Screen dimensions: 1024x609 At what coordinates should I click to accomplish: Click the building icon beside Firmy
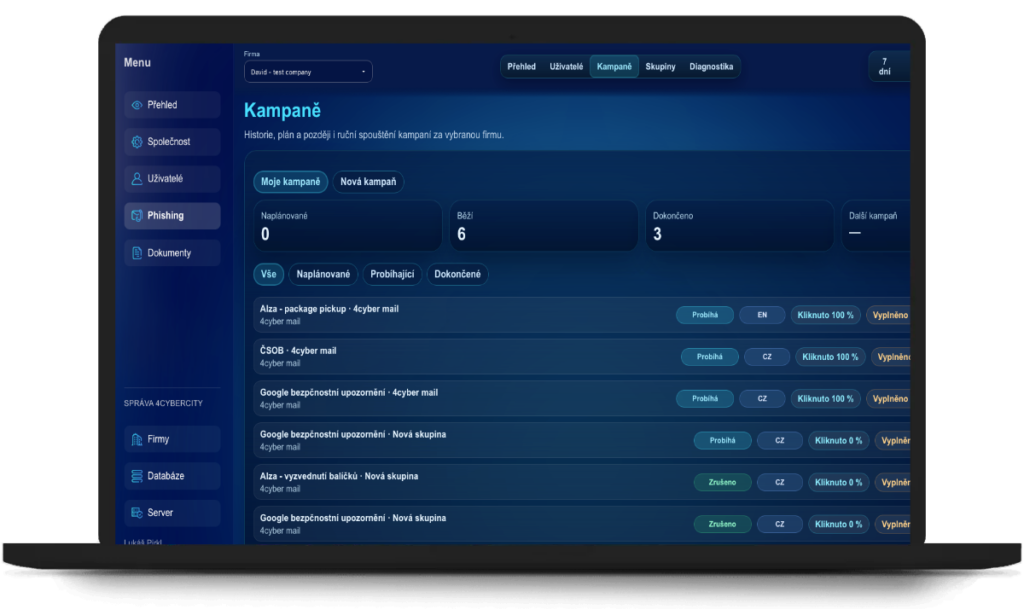tap(136, 439)
